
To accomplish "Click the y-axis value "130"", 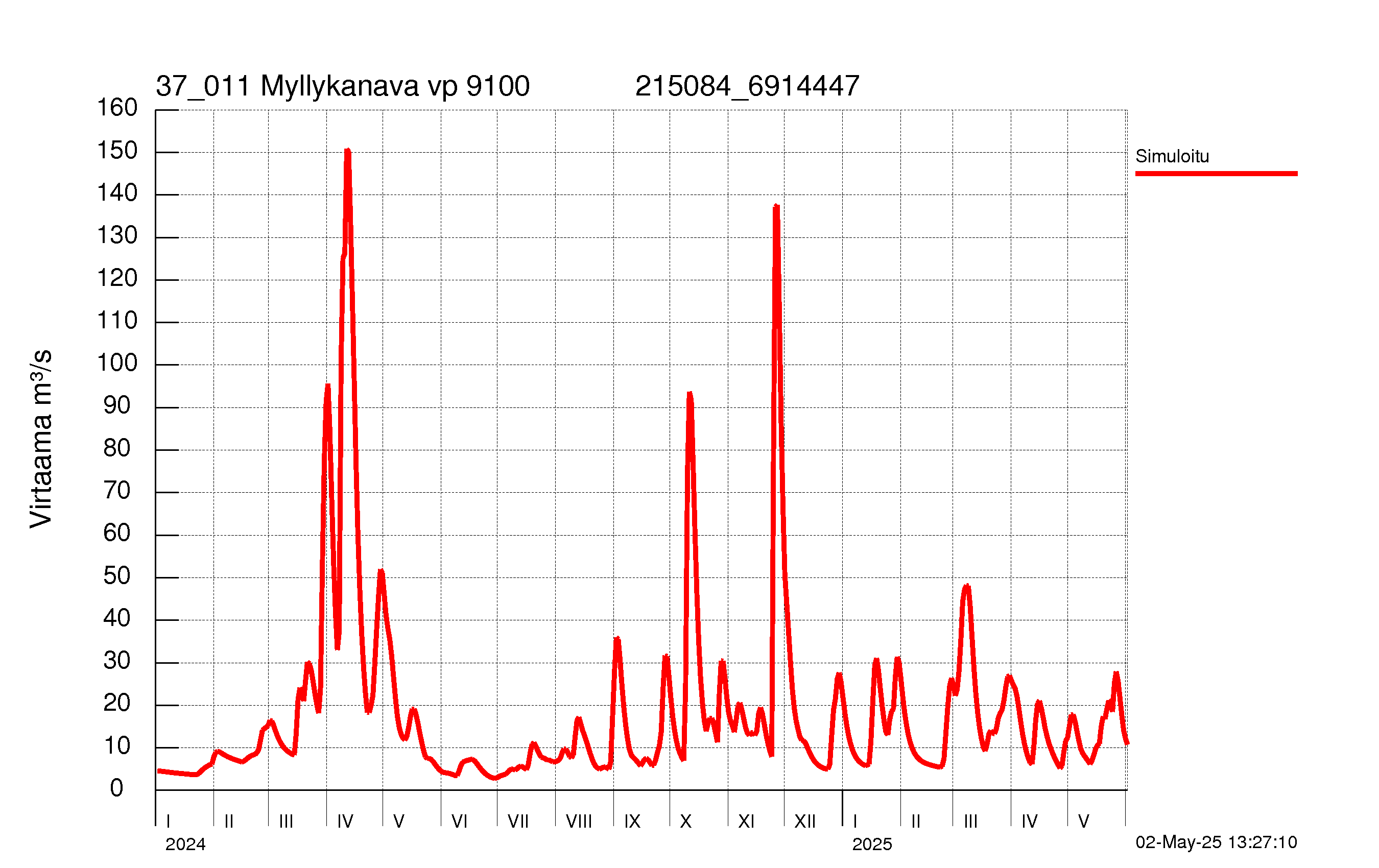I will (117, 235).
